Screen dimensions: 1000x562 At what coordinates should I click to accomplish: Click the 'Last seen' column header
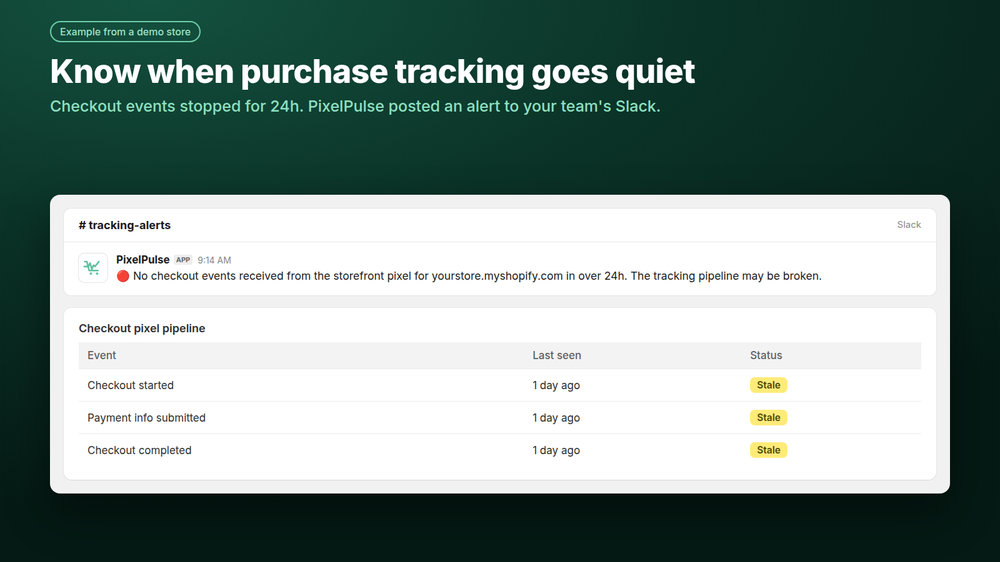point(557,355)
